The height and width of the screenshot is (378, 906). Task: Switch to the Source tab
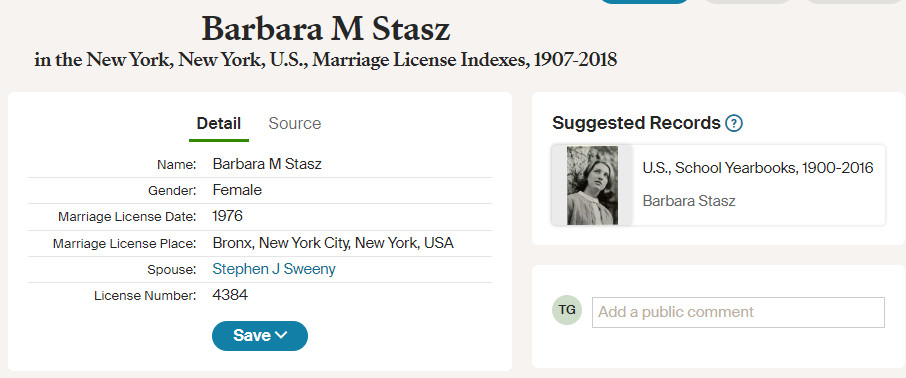(295, 123)
